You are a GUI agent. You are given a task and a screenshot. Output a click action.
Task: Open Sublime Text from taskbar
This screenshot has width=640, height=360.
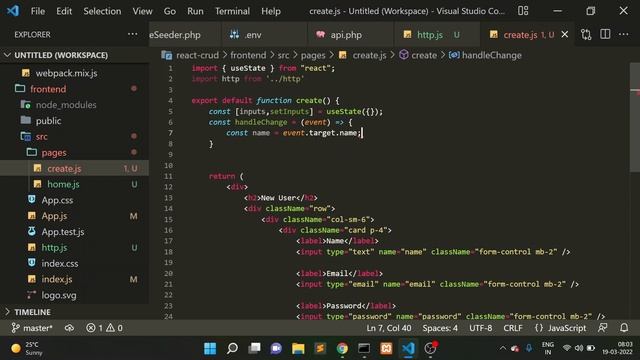coord(320,348)
